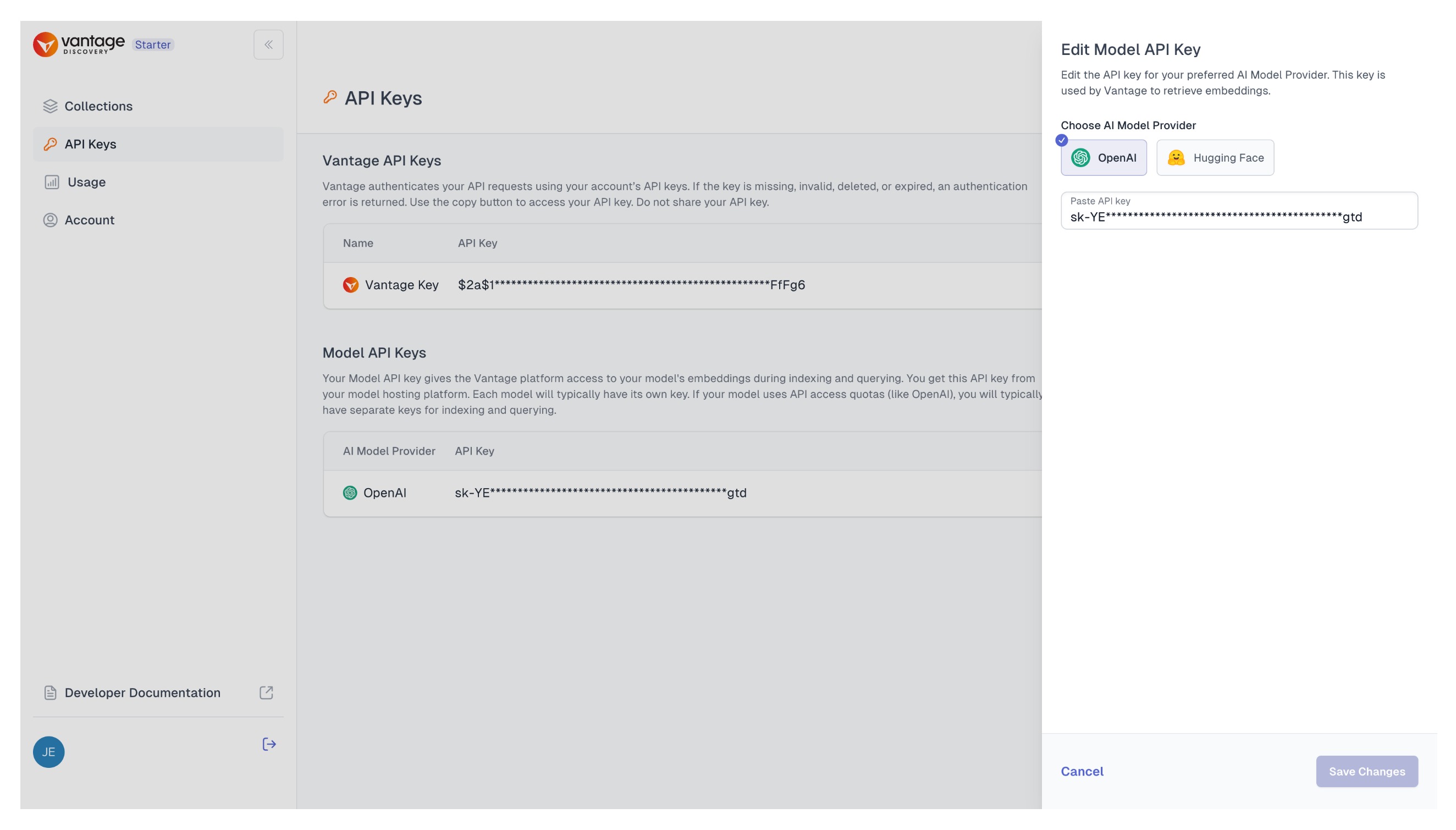Click the Save Changes button
The width and height of the screenshot is (1456, 830).
(1367, 771)
